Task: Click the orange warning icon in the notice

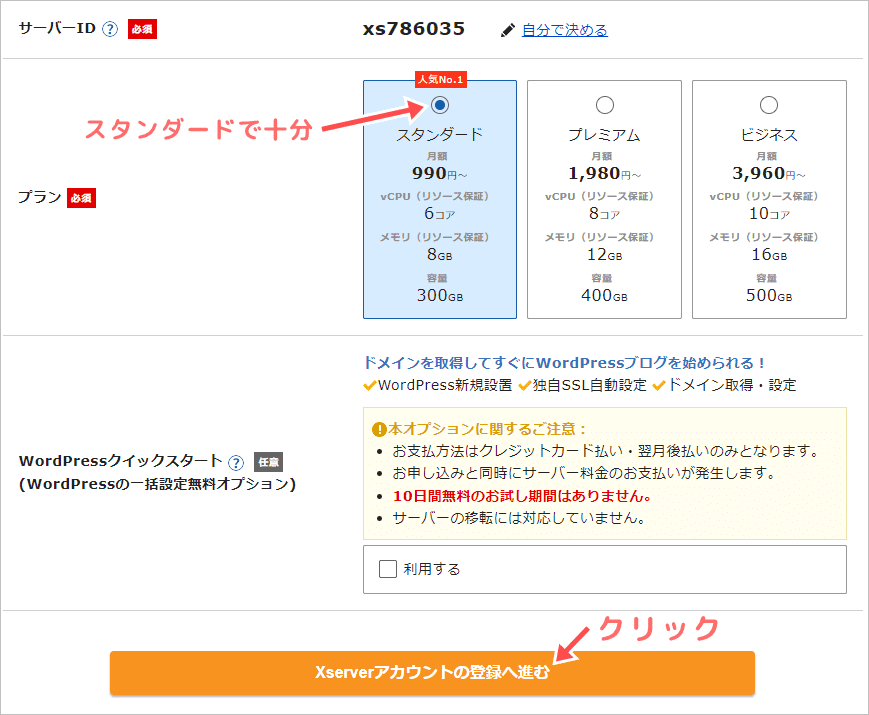Action: tap(379, 429)
